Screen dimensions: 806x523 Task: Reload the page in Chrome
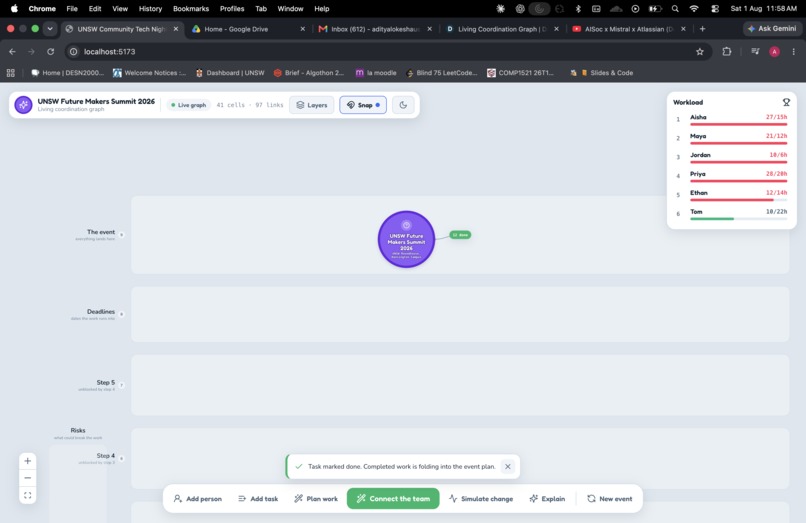50,51
